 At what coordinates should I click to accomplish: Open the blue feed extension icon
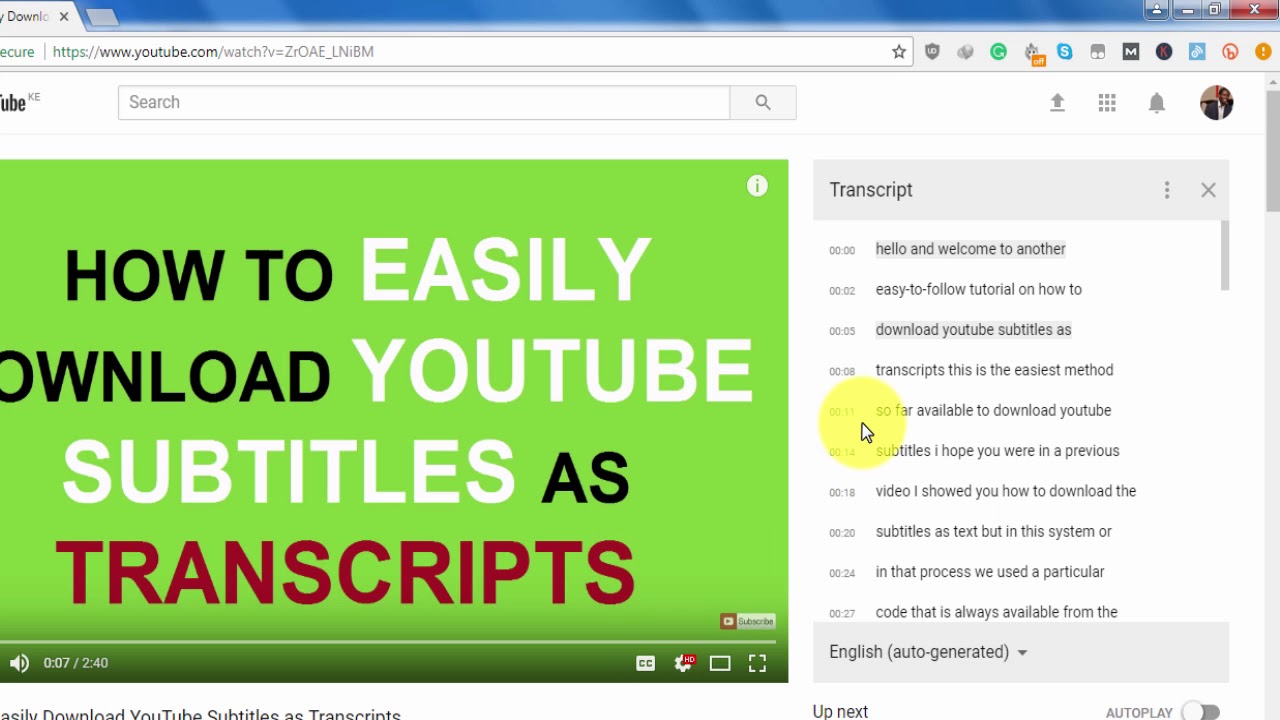pyautogui.click(x=1197, y=52)
